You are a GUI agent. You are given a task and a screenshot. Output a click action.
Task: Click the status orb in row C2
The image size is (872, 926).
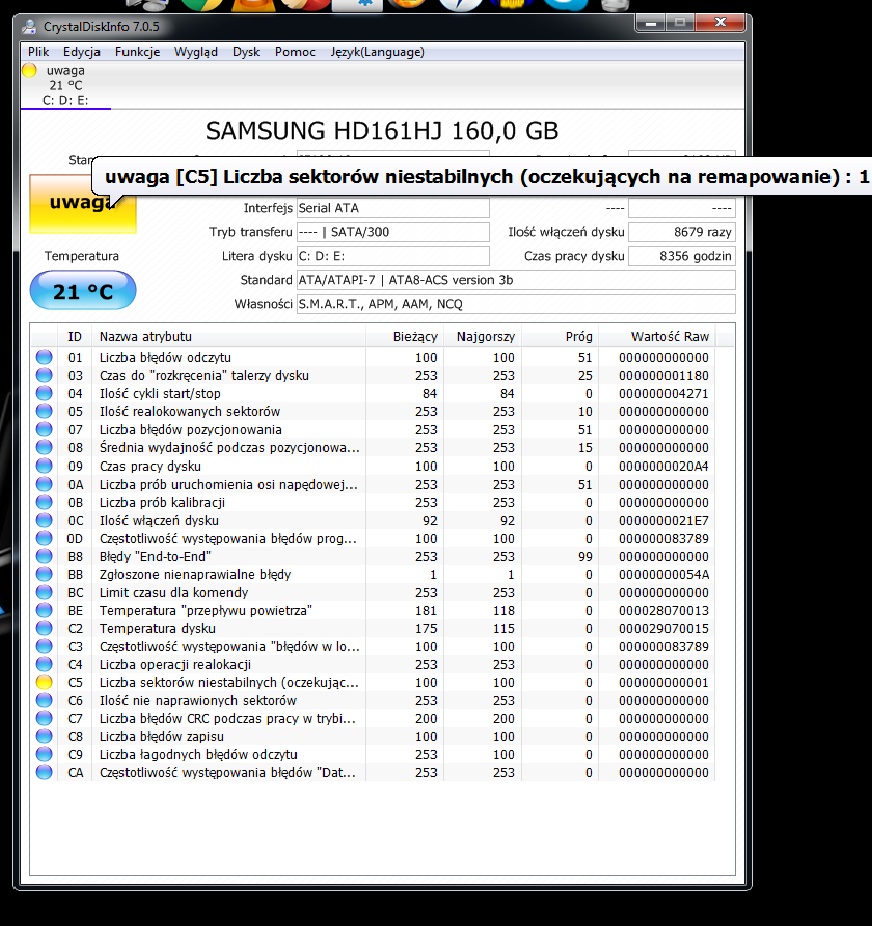(x=44, y=628)
